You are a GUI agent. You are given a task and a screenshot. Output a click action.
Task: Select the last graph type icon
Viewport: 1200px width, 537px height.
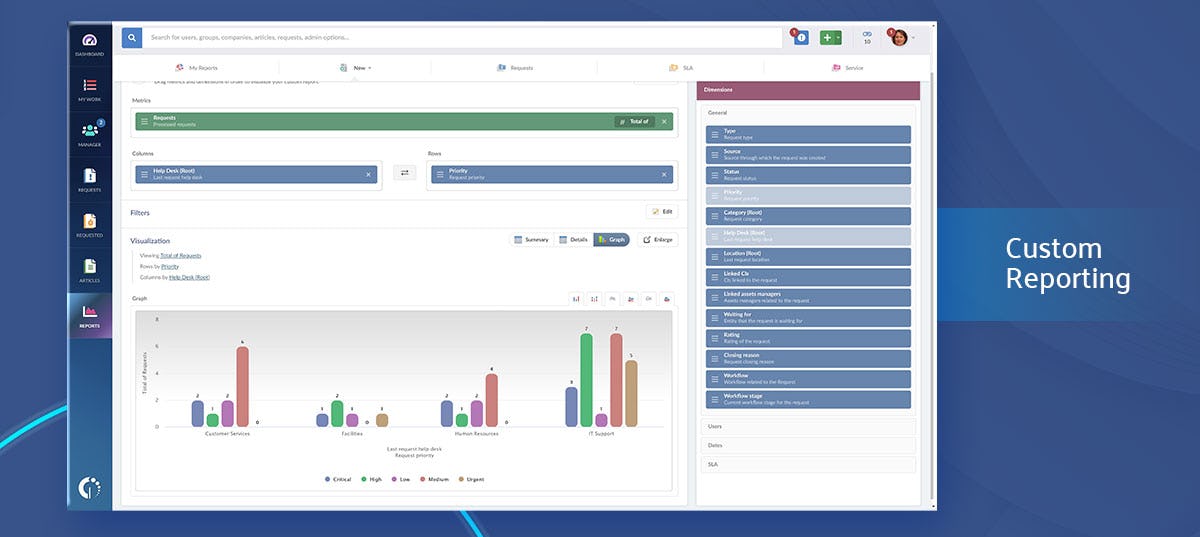tap(666, 298)
